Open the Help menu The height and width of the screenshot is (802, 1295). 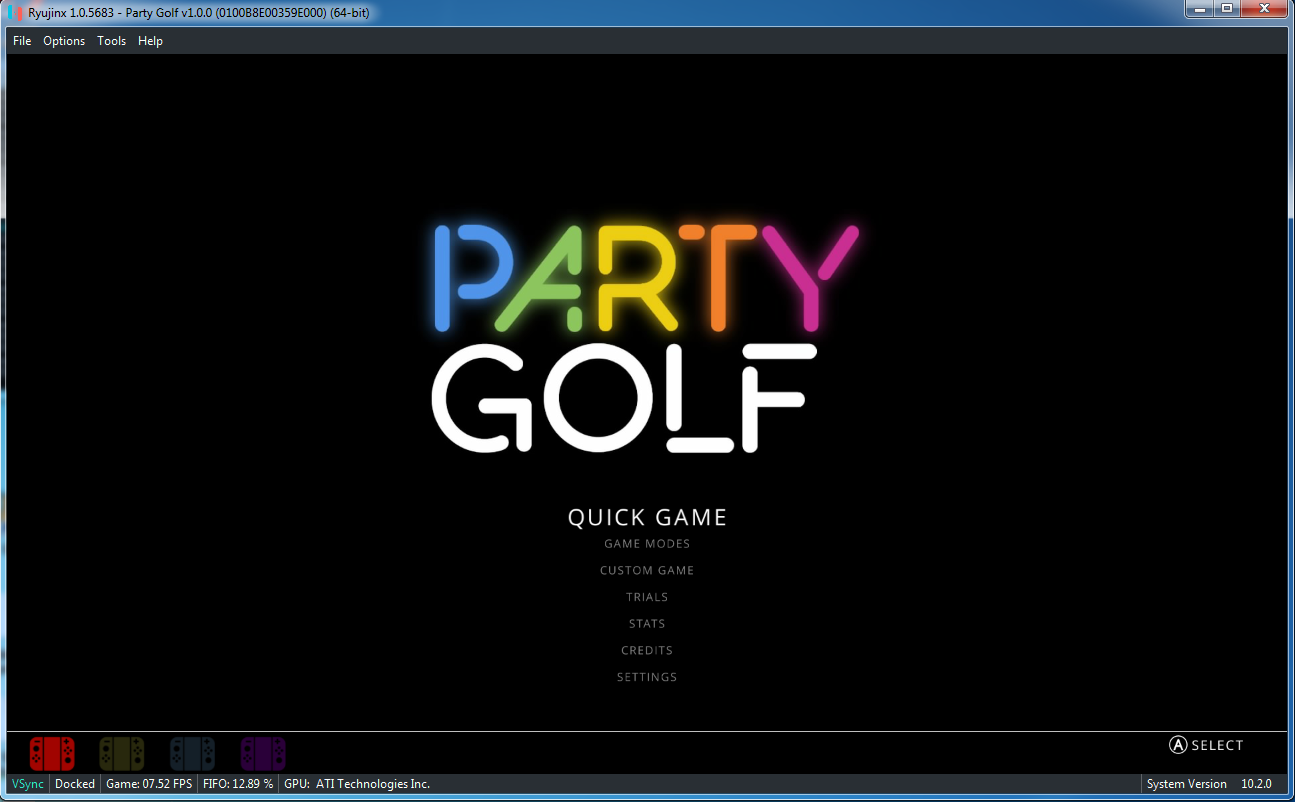click(150, 41)
